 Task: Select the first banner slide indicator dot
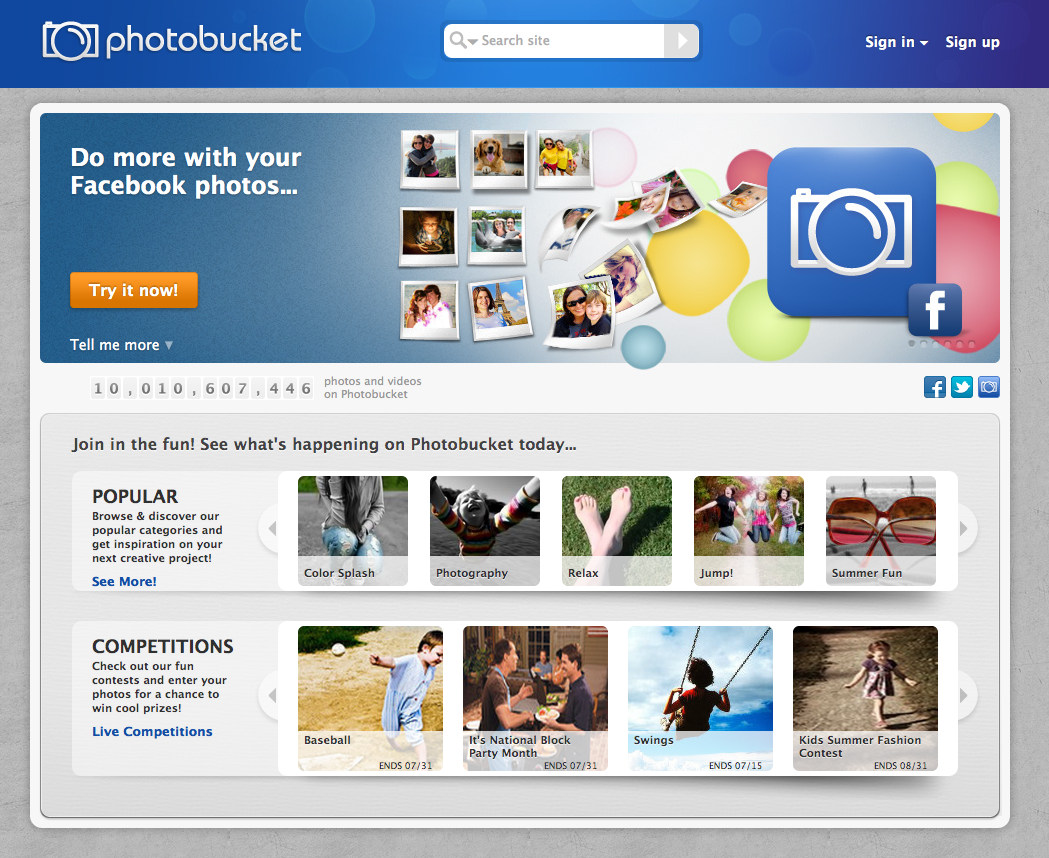click(911, 344)
